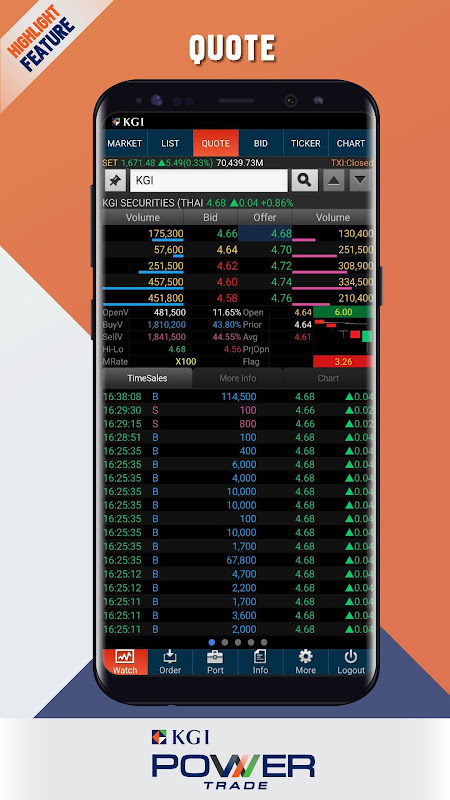Tap the last page indicator dot

point(264,642)
